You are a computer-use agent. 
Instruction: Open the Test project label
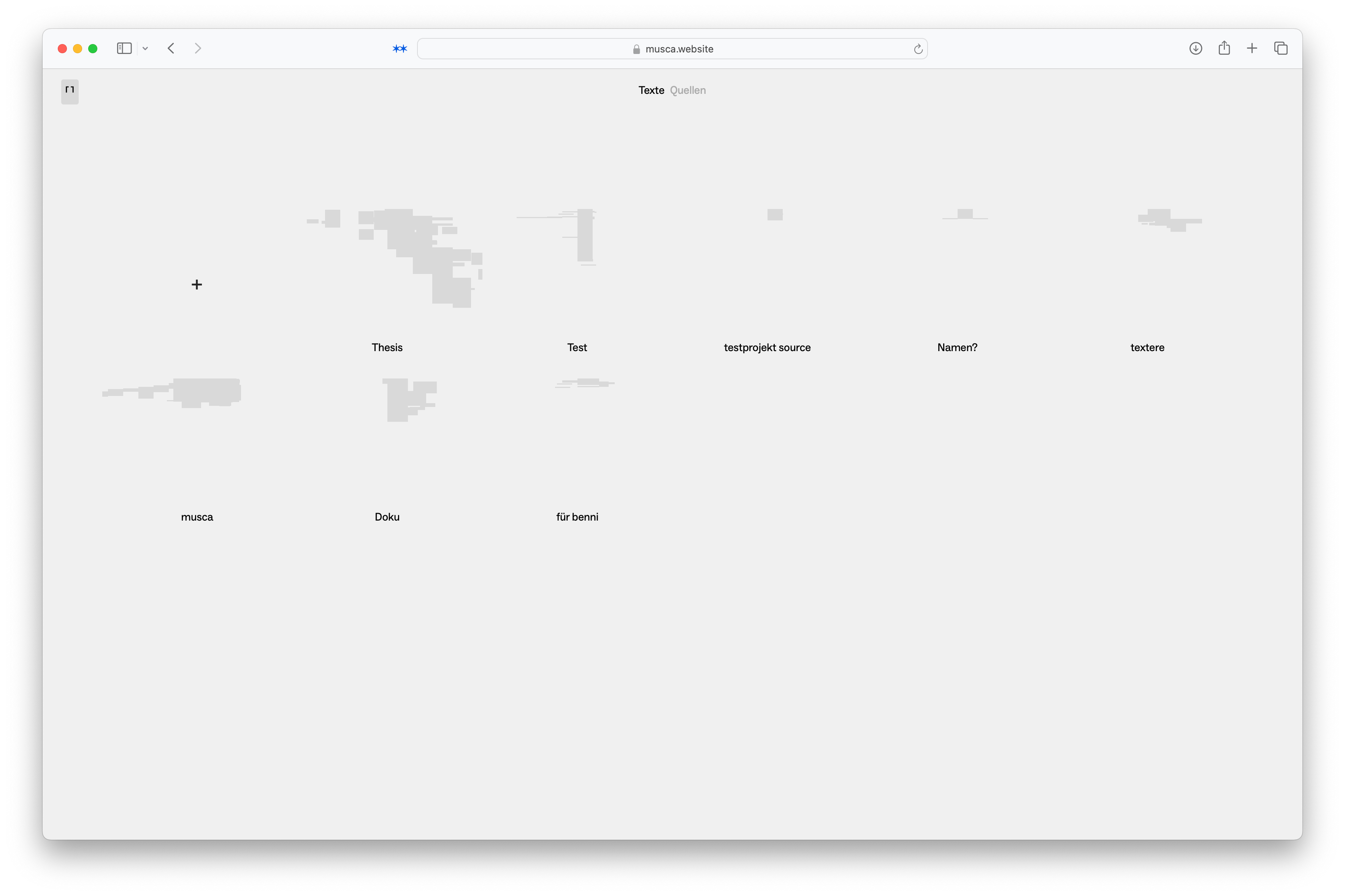577,347
